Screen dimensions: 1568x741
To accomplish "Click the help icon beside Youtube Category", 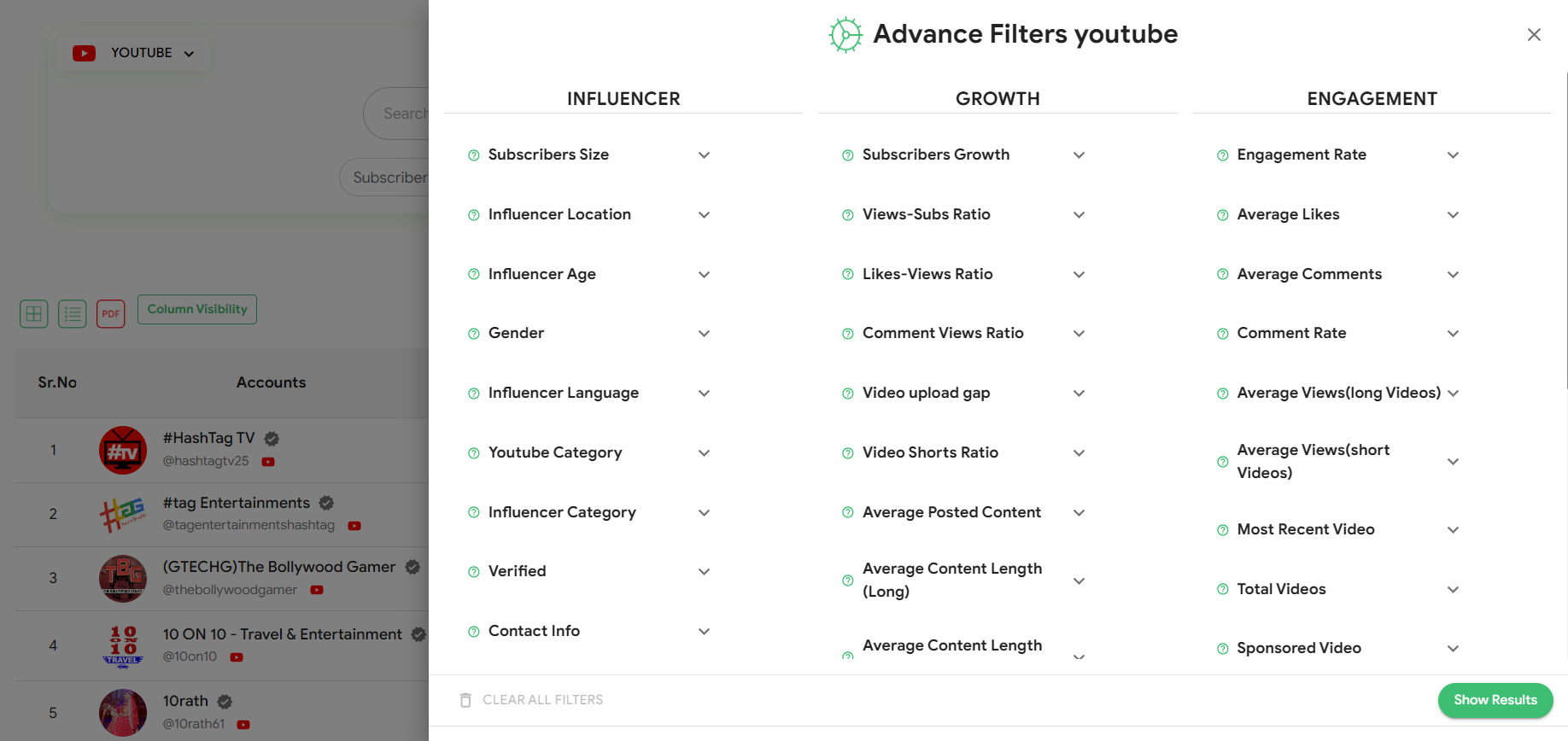I will point(473,453).
